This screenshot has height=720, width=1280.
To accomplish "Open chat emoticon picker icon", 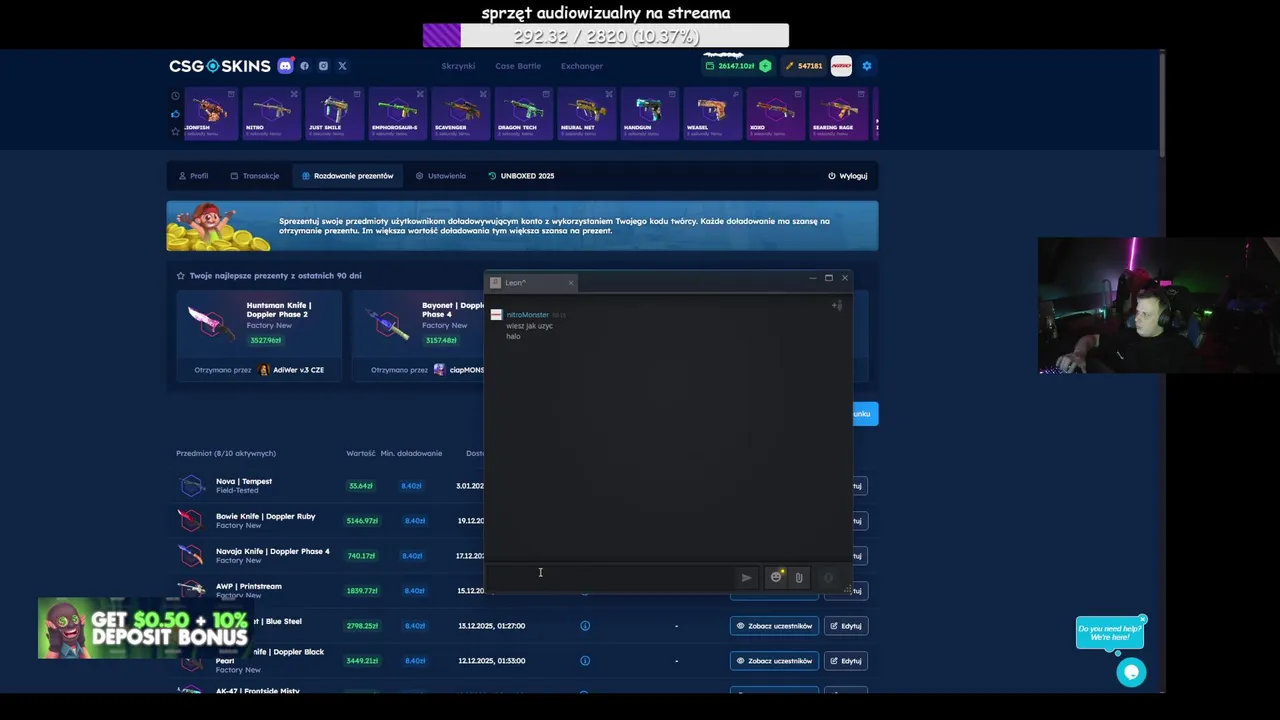I will click(776, 577).
